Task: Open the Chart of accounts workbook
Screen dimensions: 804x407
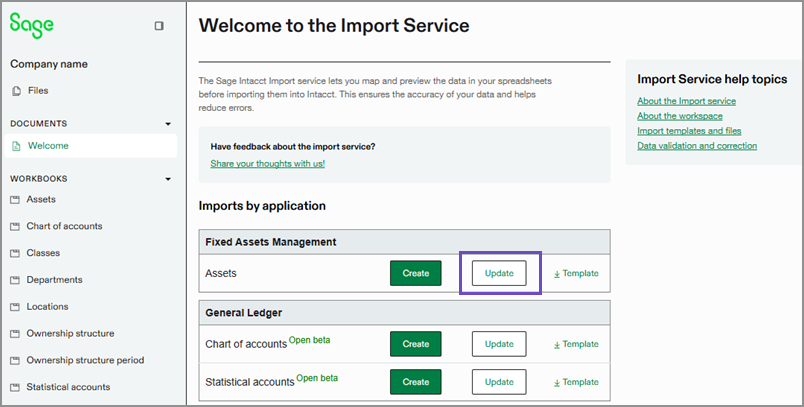Action: click(64, 226)
